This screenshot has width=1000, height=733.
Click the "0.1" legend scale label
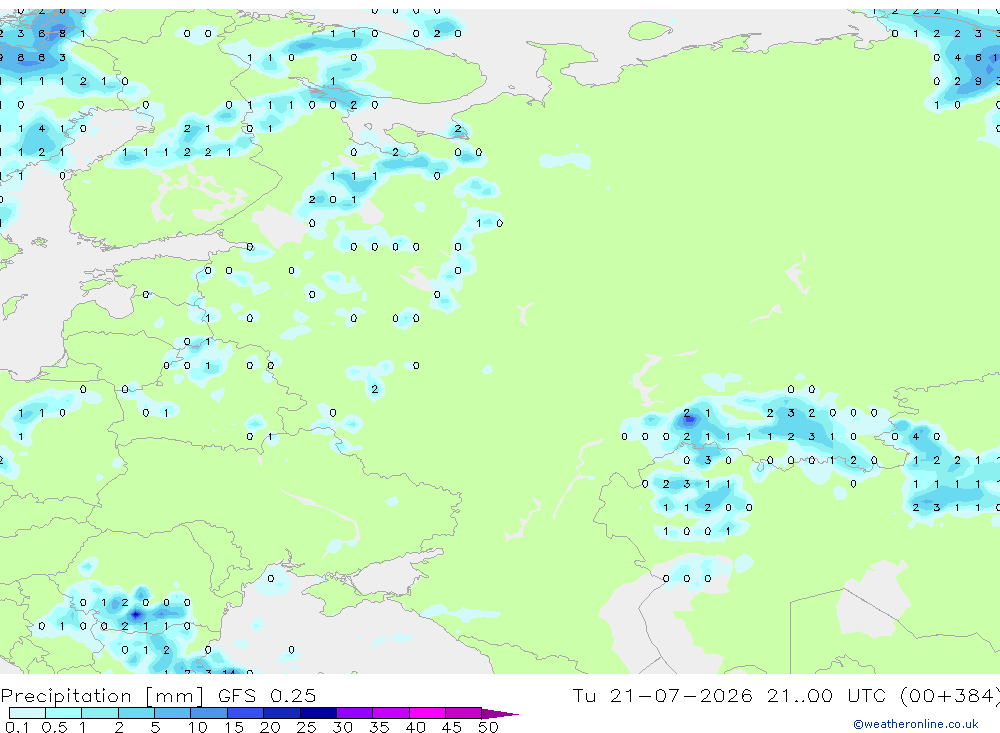pyautogui.click(x=17, y=727)
